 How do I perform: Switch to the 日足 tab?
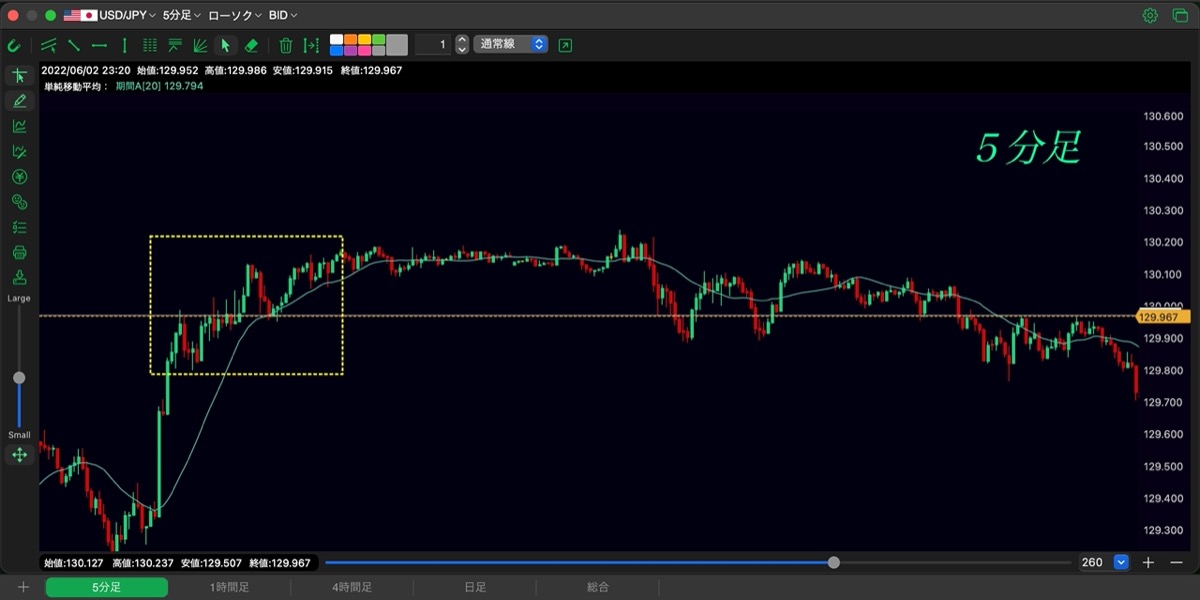(475, 587)
